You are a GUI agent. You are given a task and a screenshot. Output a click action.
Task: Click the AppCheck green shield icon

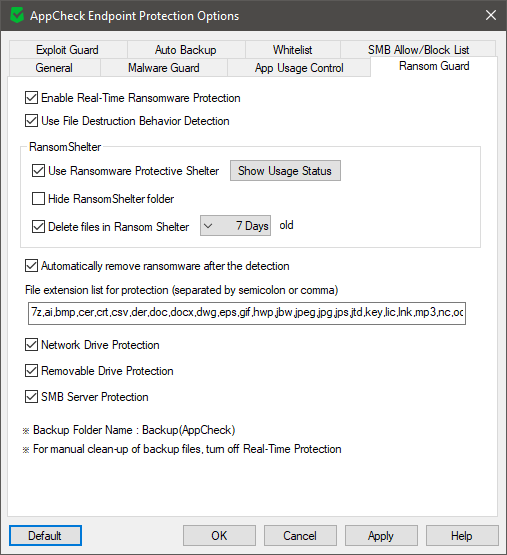[x=17, y=16]
